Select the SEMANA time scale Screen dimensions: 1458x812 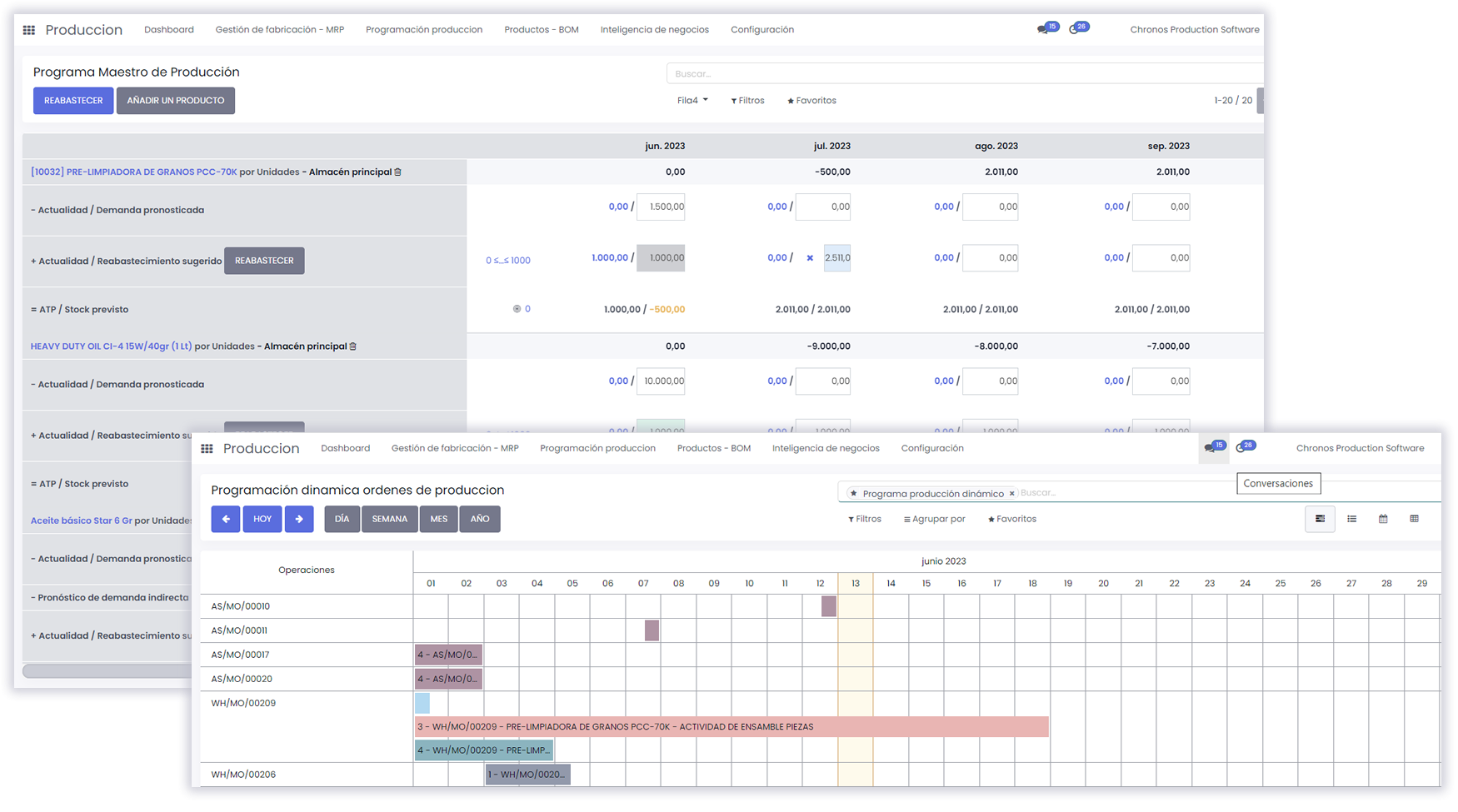(x=389, y=519)
